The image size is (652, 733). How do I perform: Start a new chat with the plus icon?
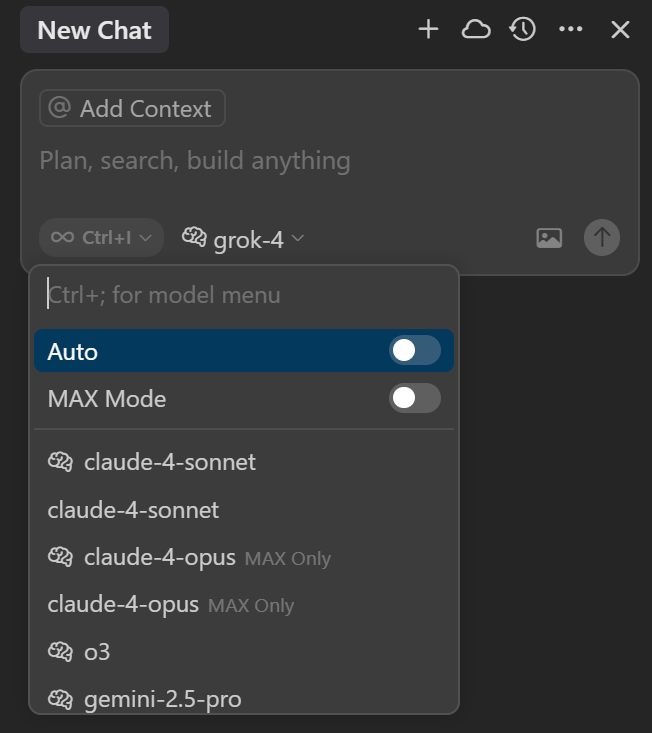[428, 29]
